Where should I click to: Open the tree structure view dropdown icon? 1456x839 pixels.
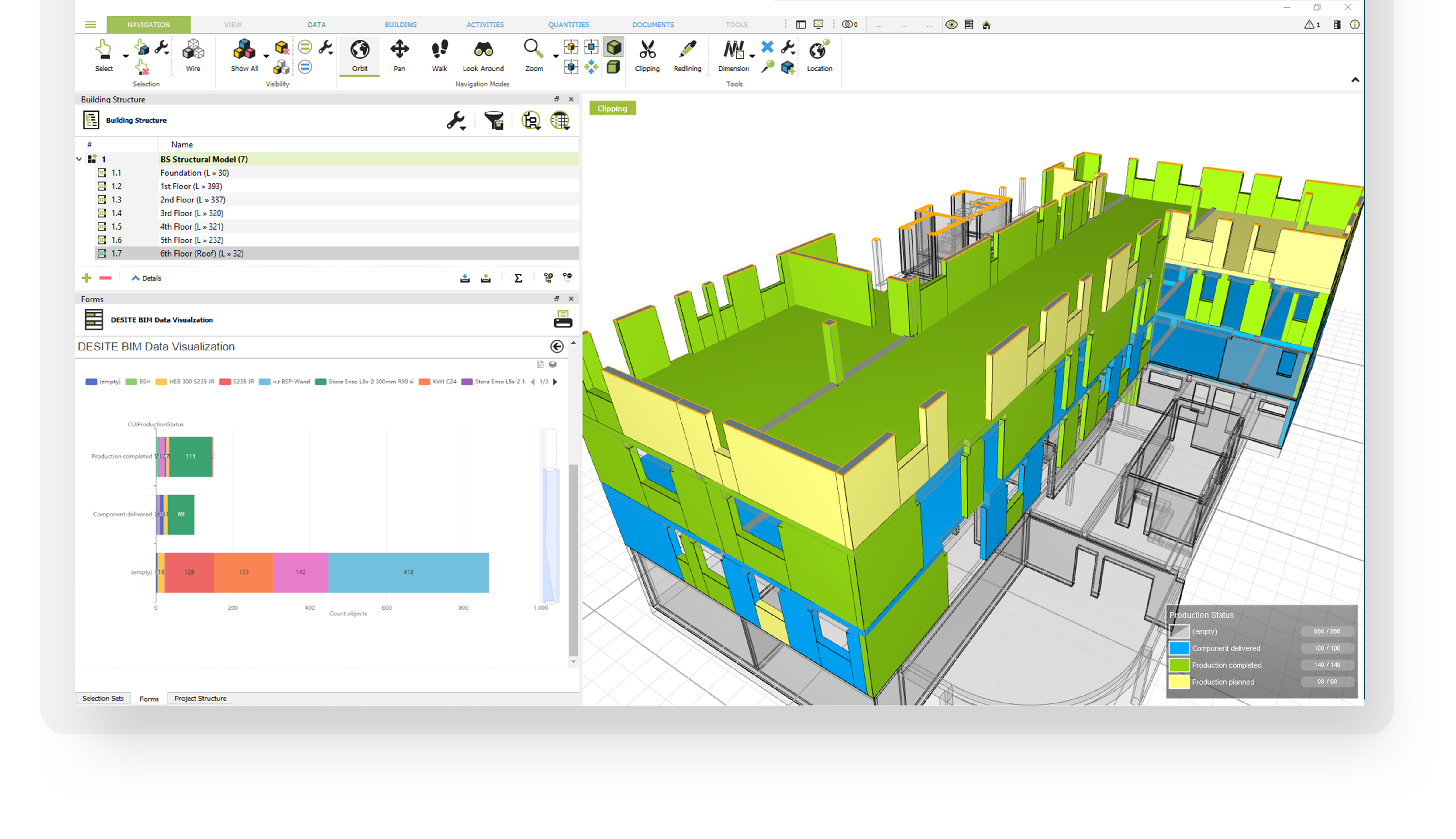pos(531,120)
